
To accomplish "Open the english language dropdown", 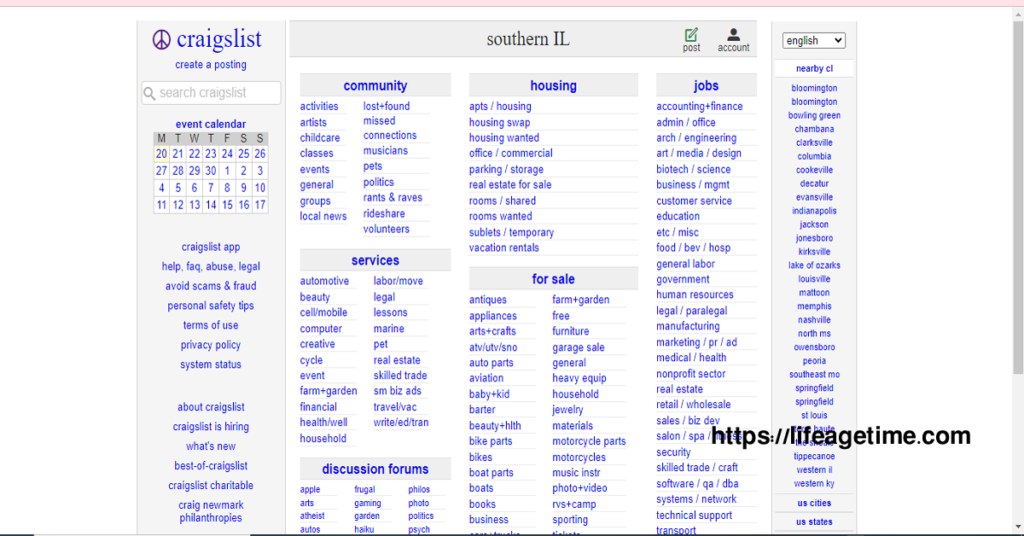I will [814, 40].
